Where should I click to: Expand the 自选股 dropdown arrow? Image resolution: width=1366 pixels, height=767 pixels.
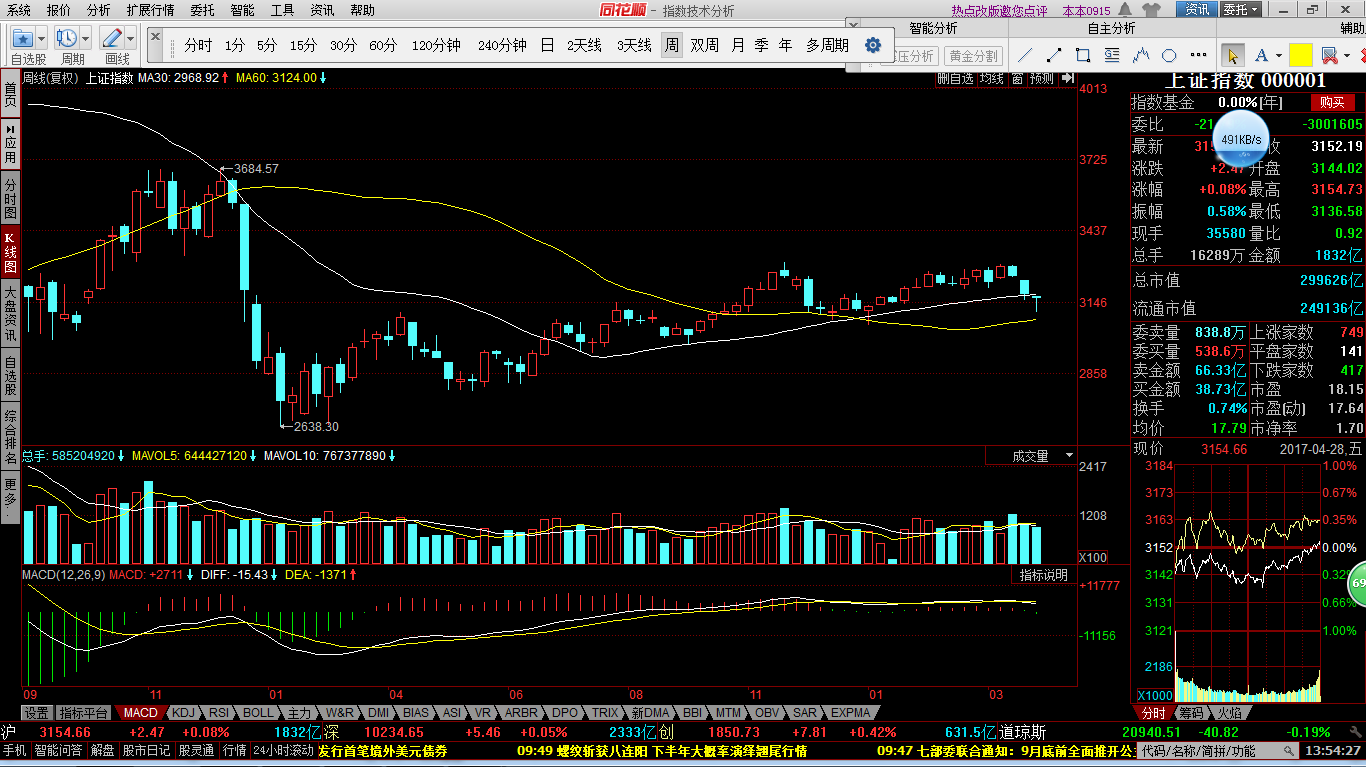tap(41, 38)
